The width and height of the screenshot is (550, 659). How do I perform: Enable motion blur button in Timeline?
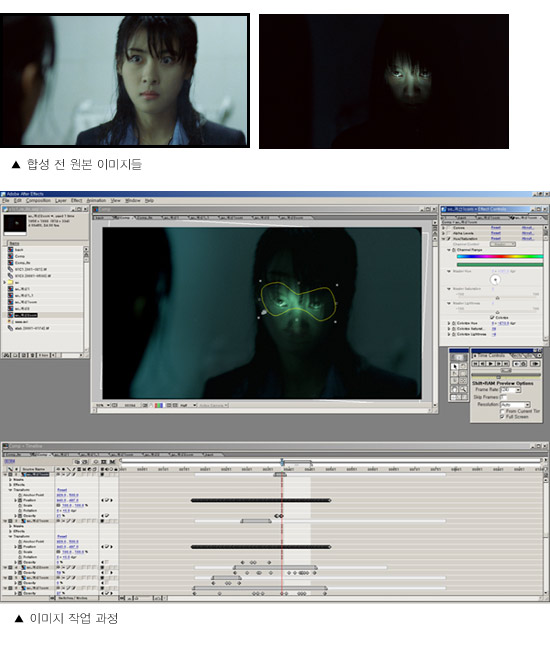click(112, 462)
